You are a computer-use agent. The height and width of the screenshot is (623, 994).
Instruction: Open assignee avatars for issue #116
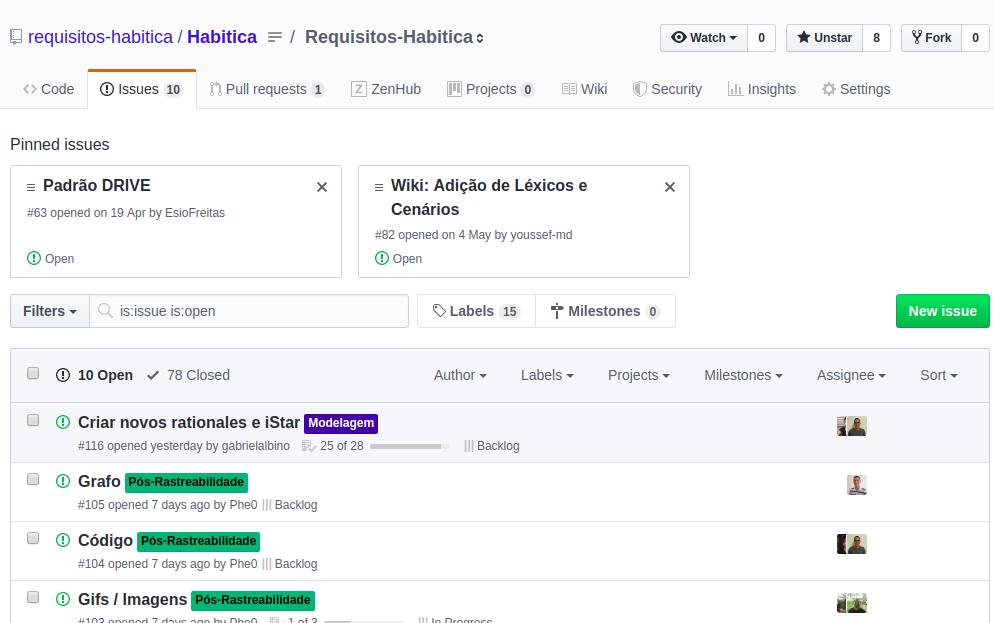(x=851, y=426)
